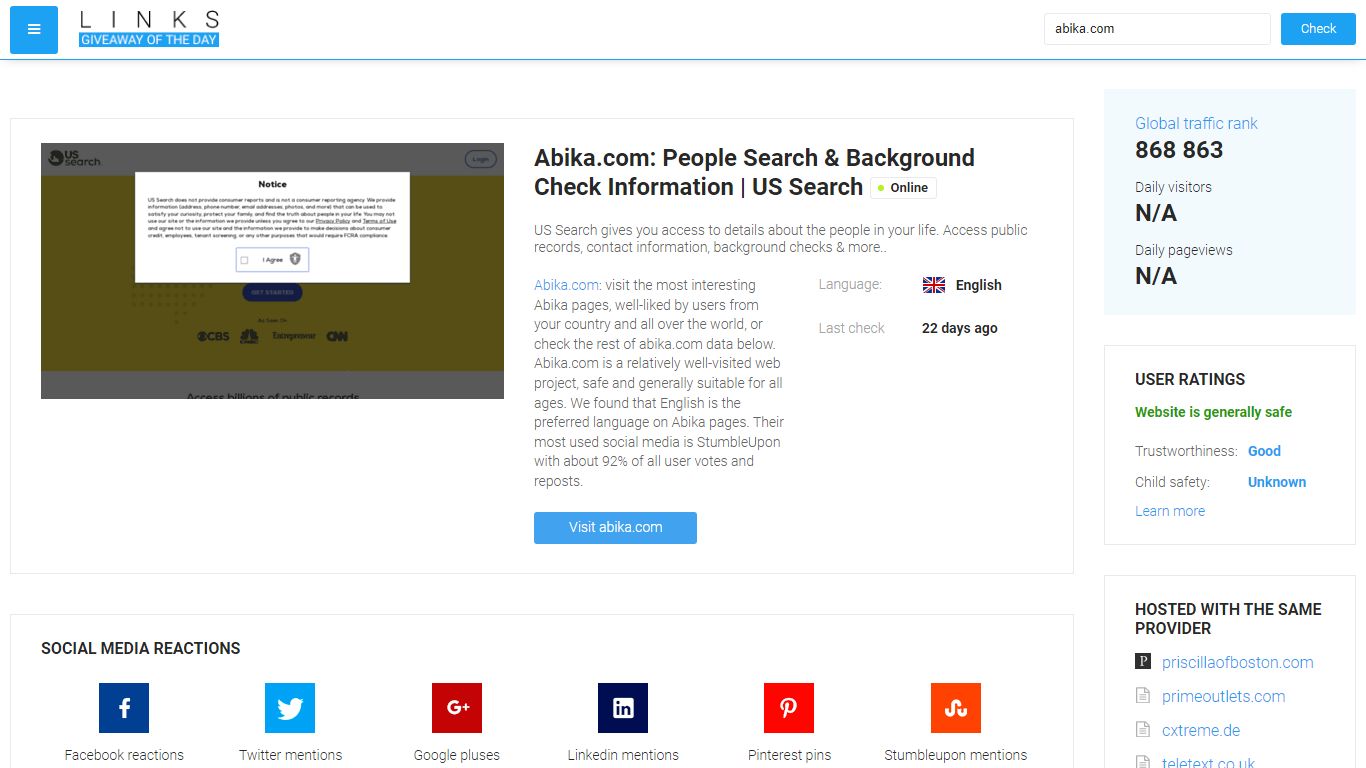Image resolution: width=1366 pixels, height=768 pixels.
Task: Click the British flag language icon
Action: [934, 285]
